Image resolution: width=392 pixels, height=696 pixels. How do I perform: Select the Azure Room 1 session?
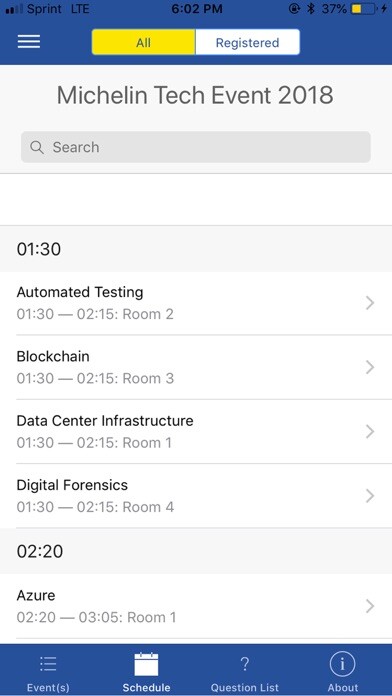coord(196,606)
